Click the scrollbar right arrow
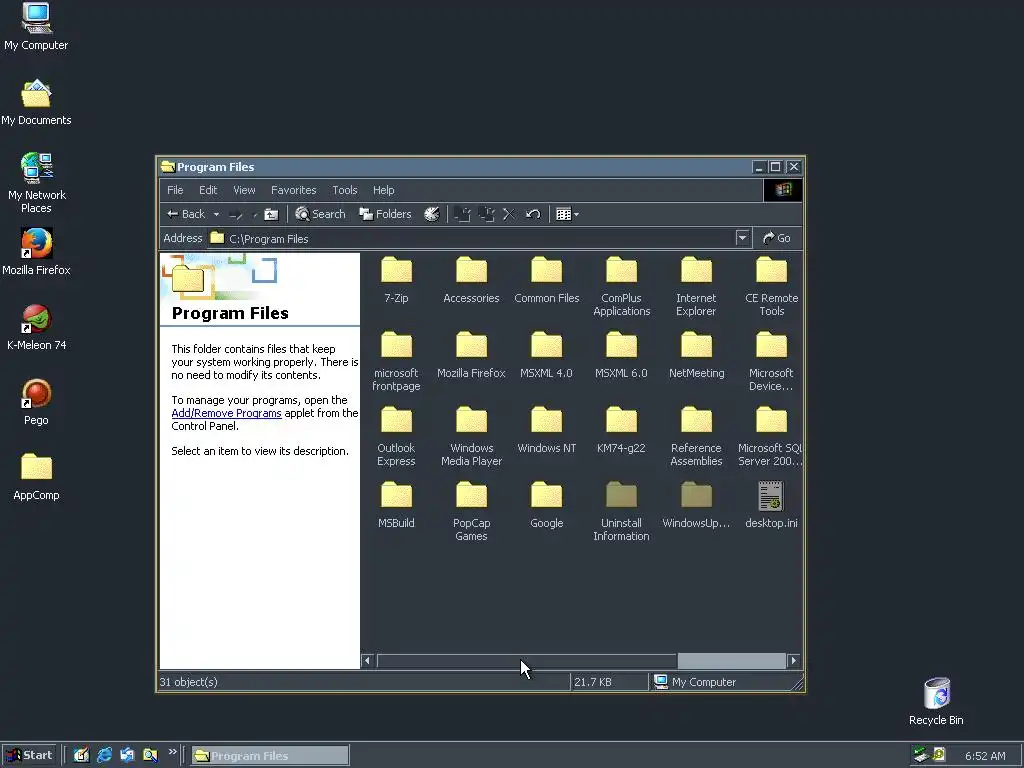1024x768 pixels. 793,661
